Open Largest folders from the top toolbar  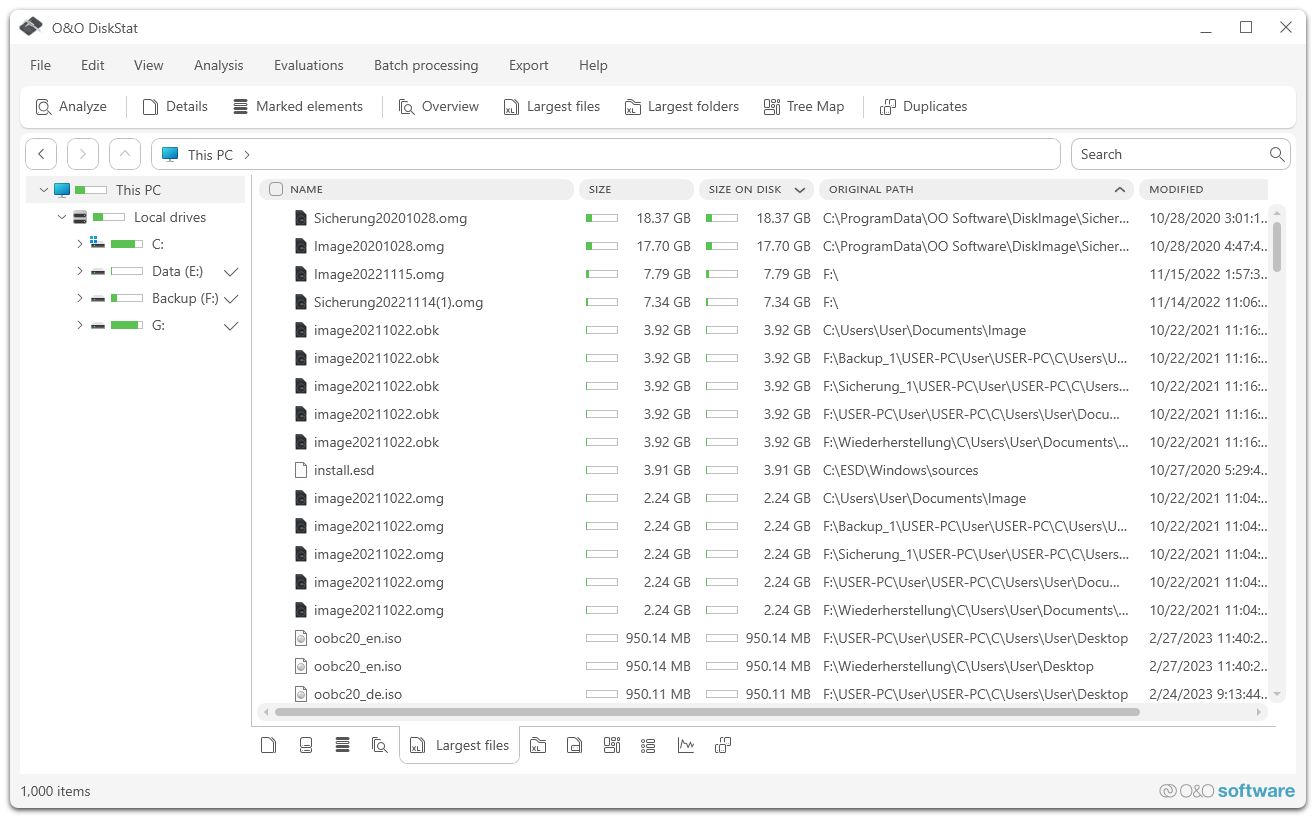682,107
